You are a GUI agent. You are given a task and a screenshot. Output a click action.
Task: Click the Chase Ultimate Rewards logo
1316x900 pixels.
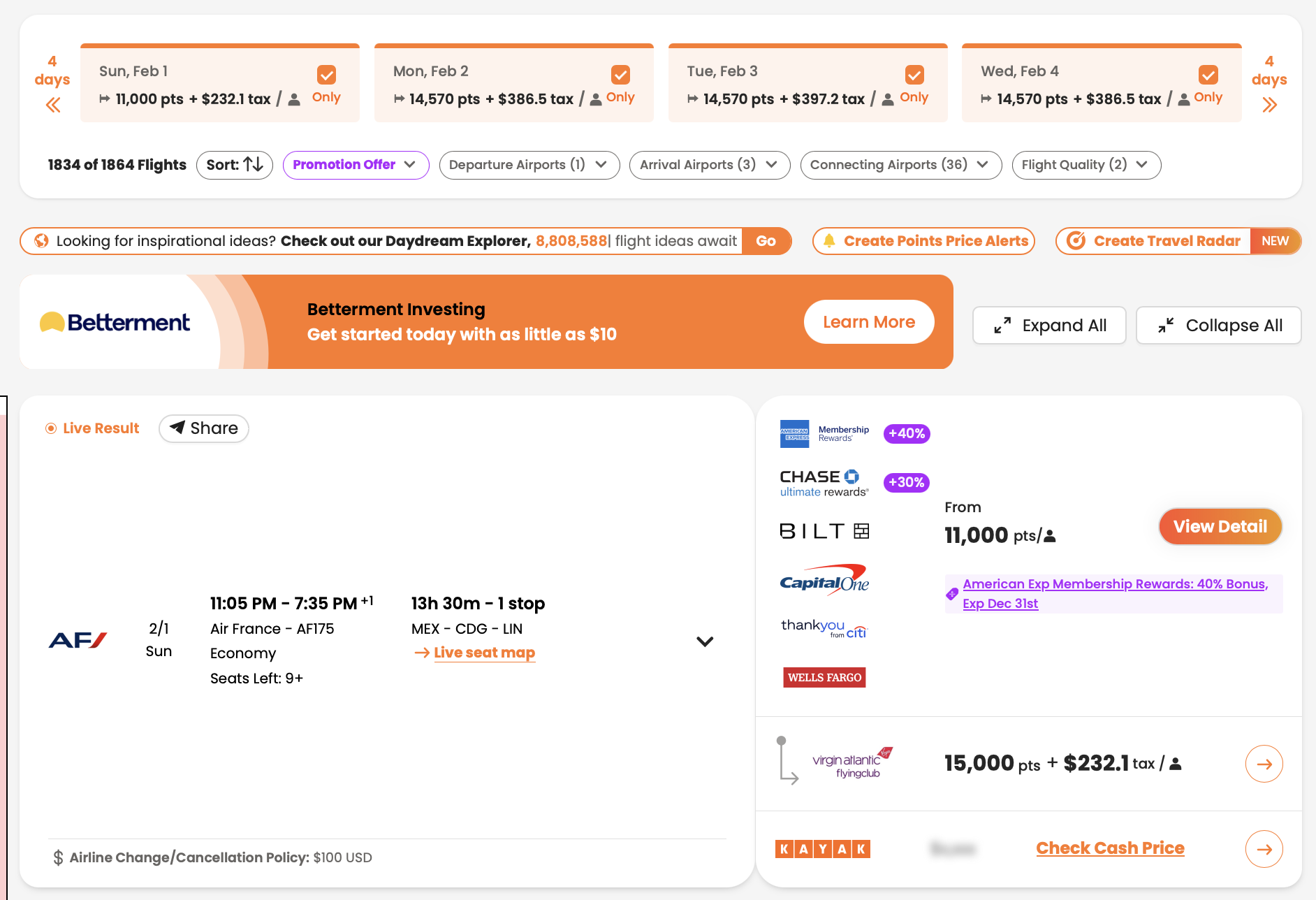pos(824,483)
